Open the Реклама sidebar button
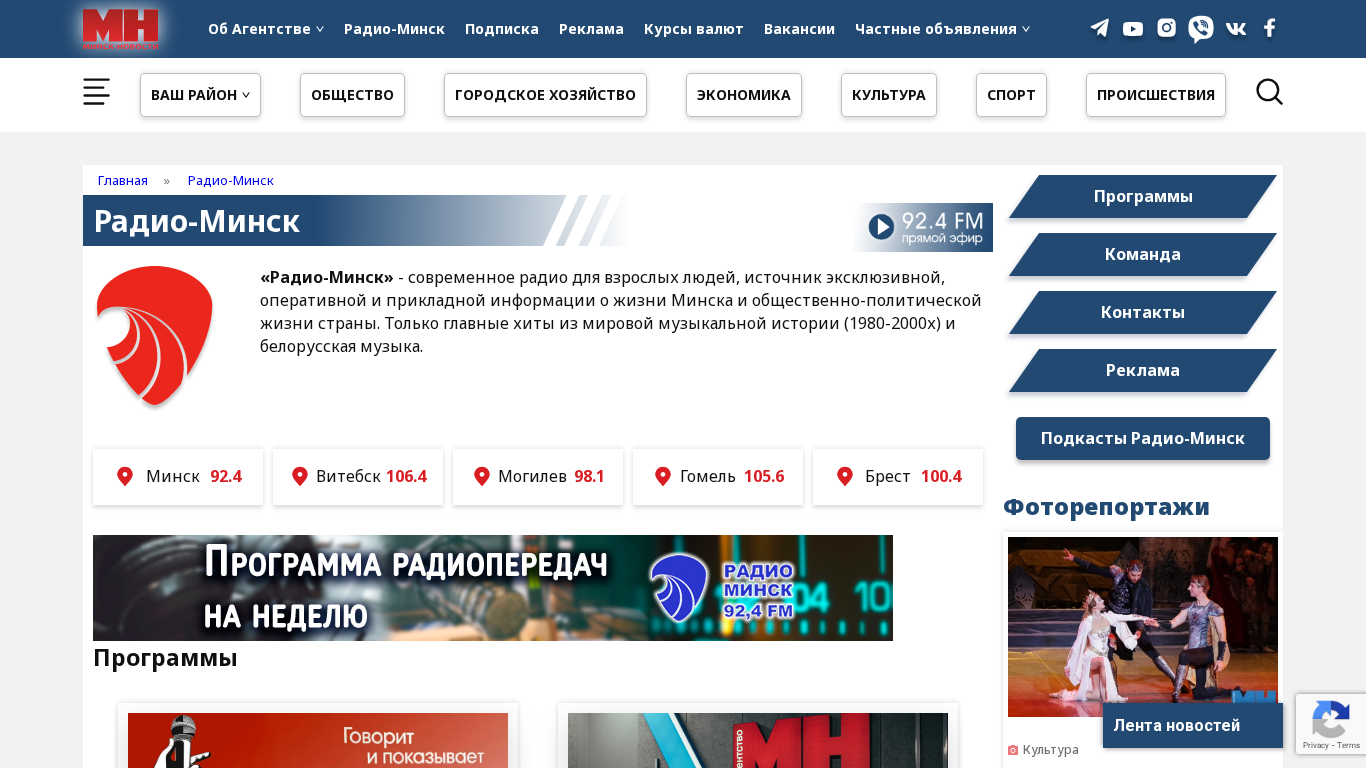 tap(1143, 370)
